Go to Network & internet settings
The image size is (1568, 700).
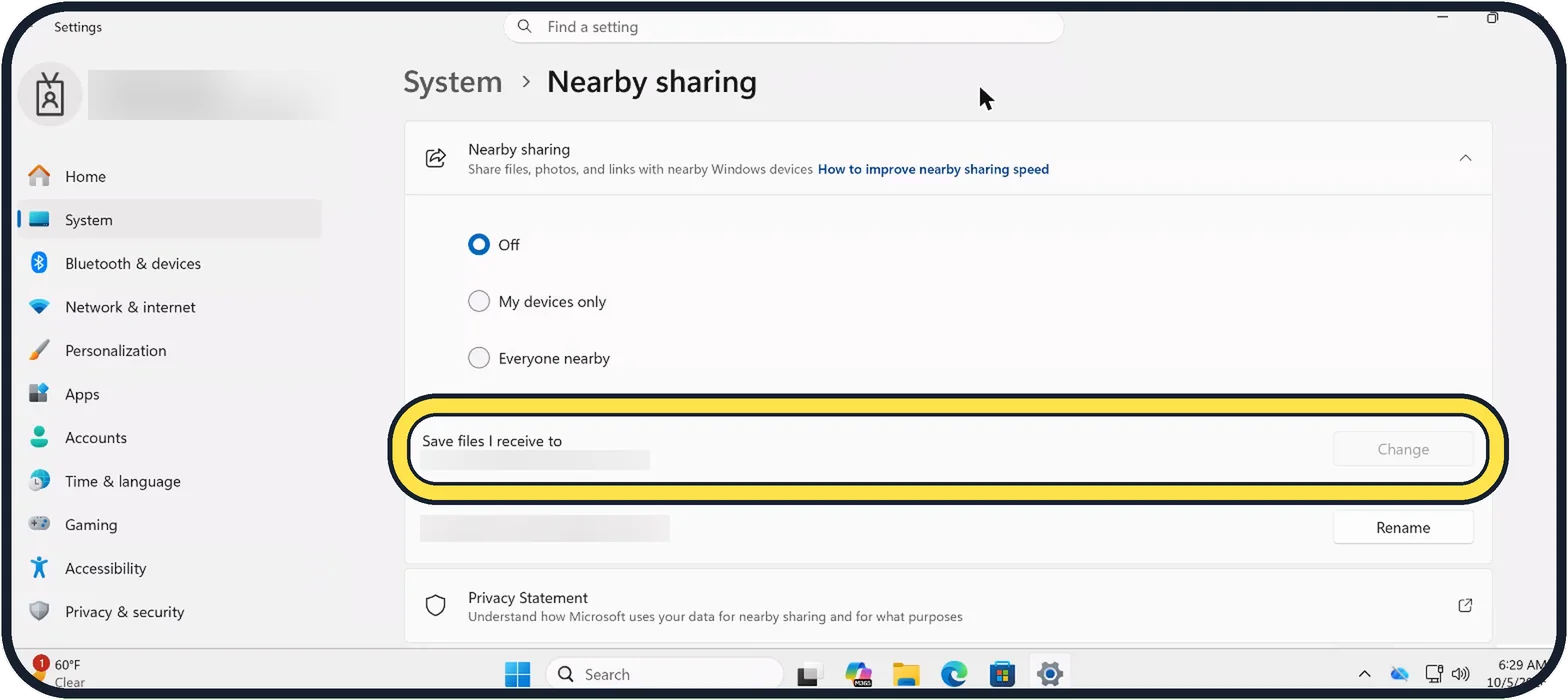click(x=169, y=307)
